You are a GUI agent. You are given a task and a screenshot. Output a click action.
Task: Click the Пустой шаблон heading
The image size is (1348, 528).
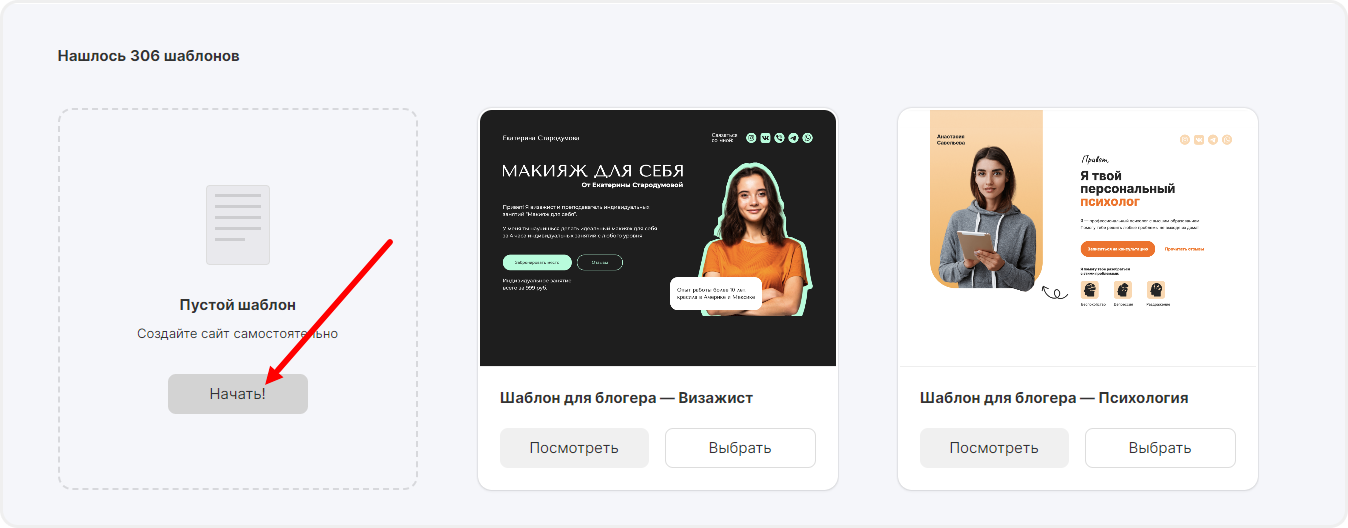coord(238,305)
